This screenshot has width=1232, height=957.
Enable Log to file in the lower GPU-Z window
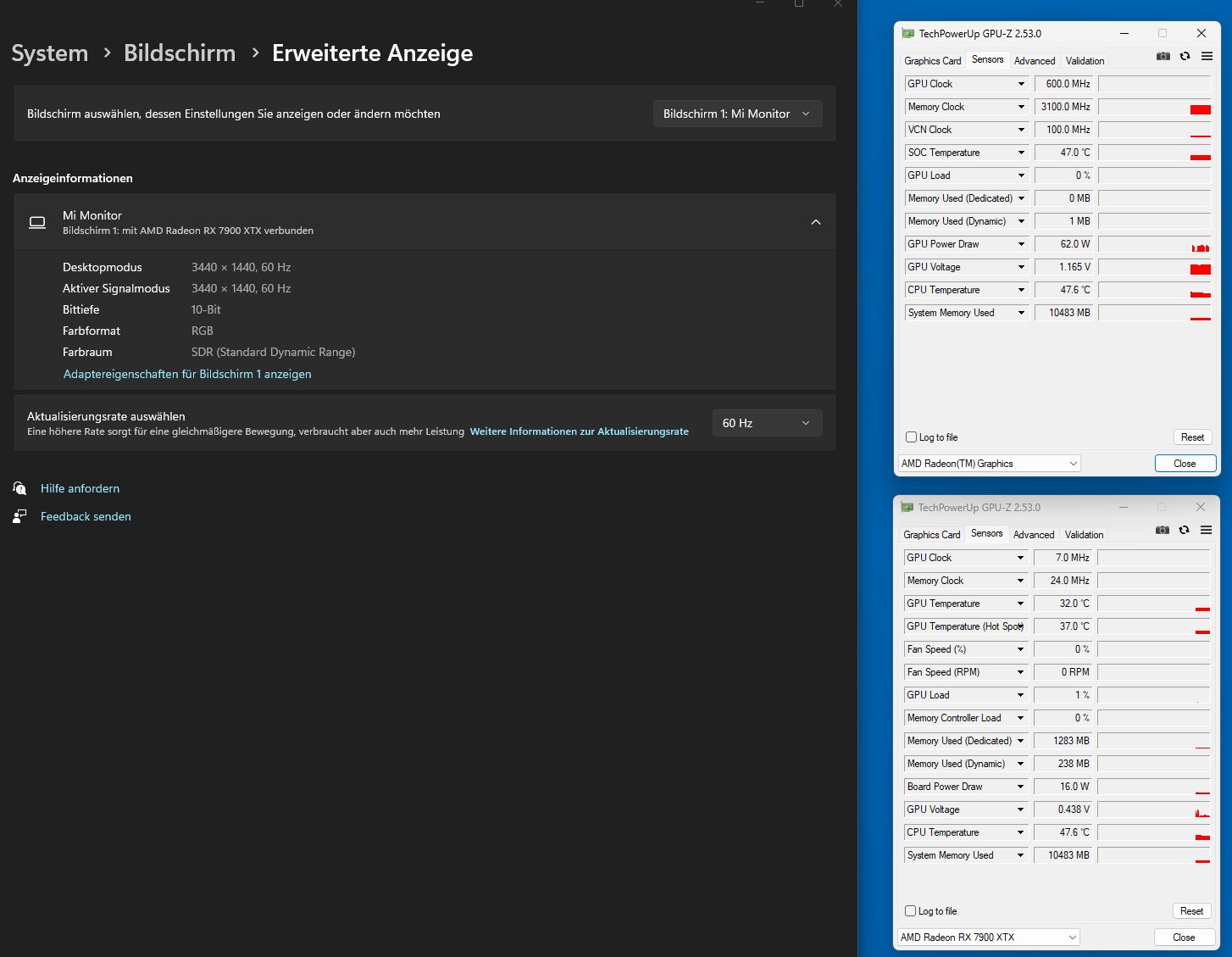(911, 911)
